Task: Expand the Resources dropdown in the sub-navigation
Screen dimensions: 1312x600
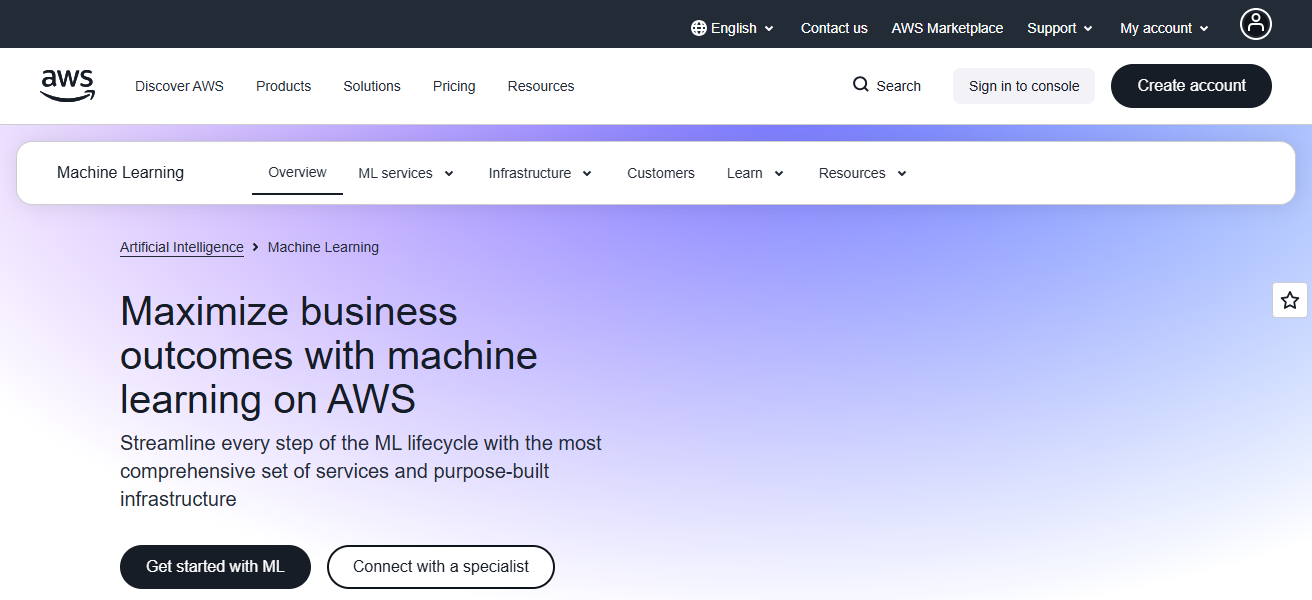Action: [x=861, y=172]
